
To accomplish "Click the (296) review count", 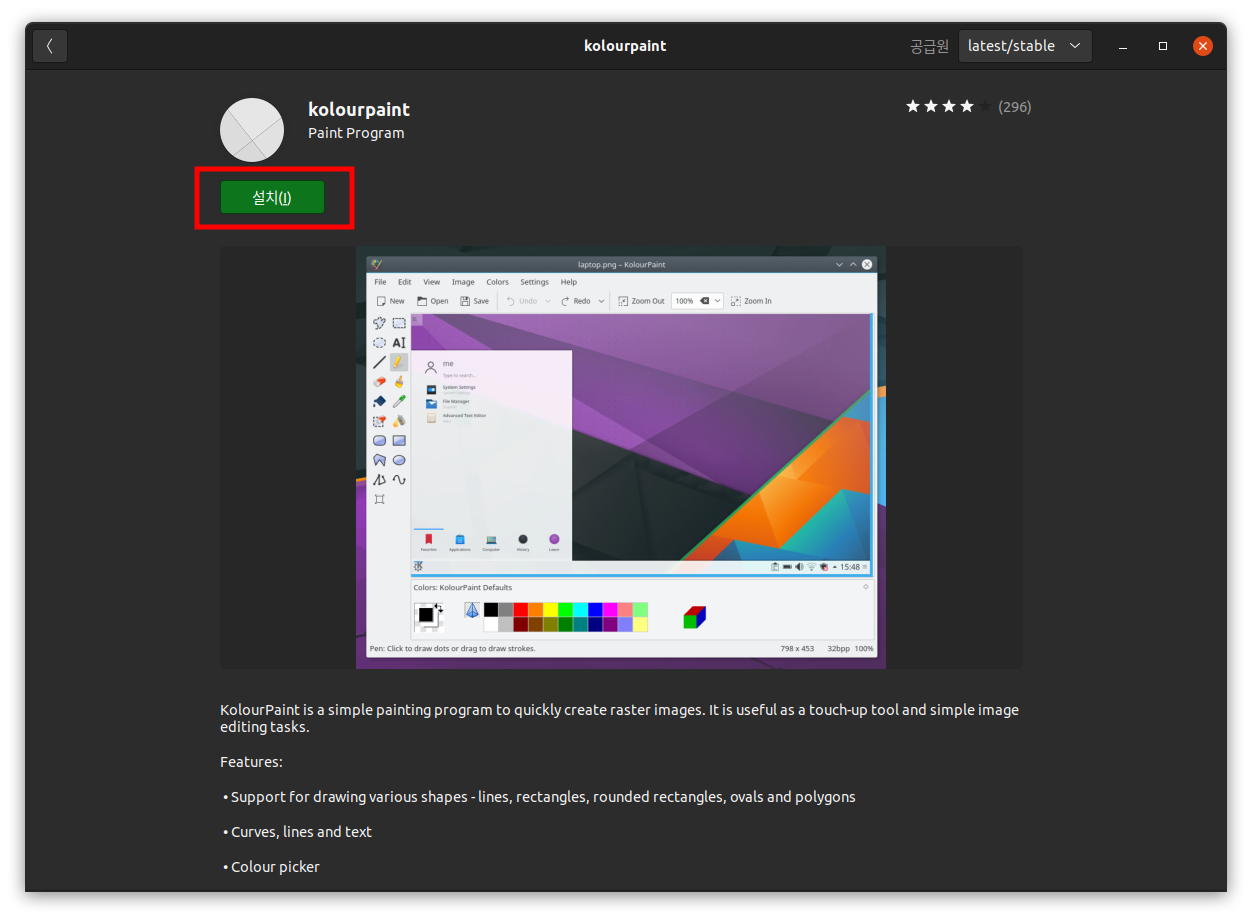I will pyautogui.click(x=1014, y=107).
